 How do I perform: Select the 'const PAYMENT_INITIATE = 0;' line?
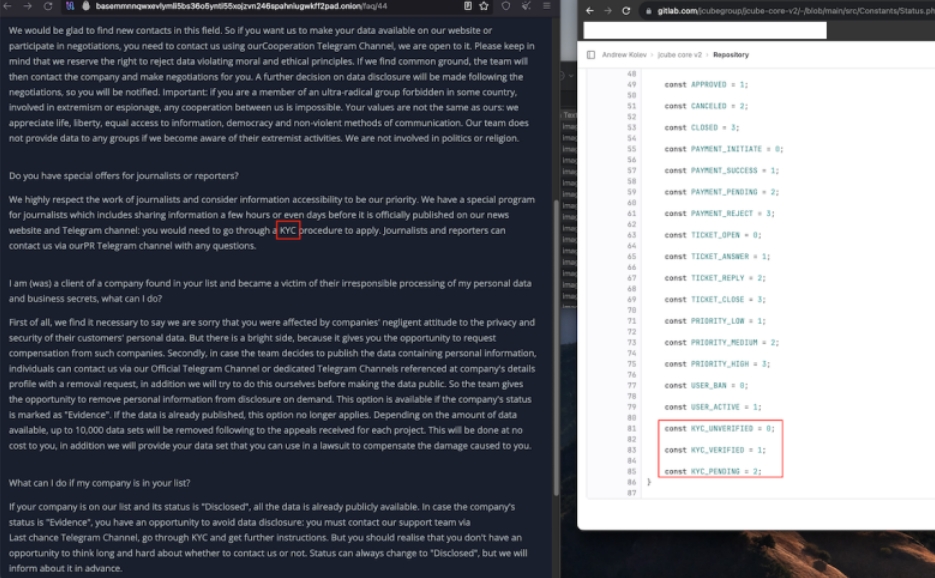tap(724, 149)
